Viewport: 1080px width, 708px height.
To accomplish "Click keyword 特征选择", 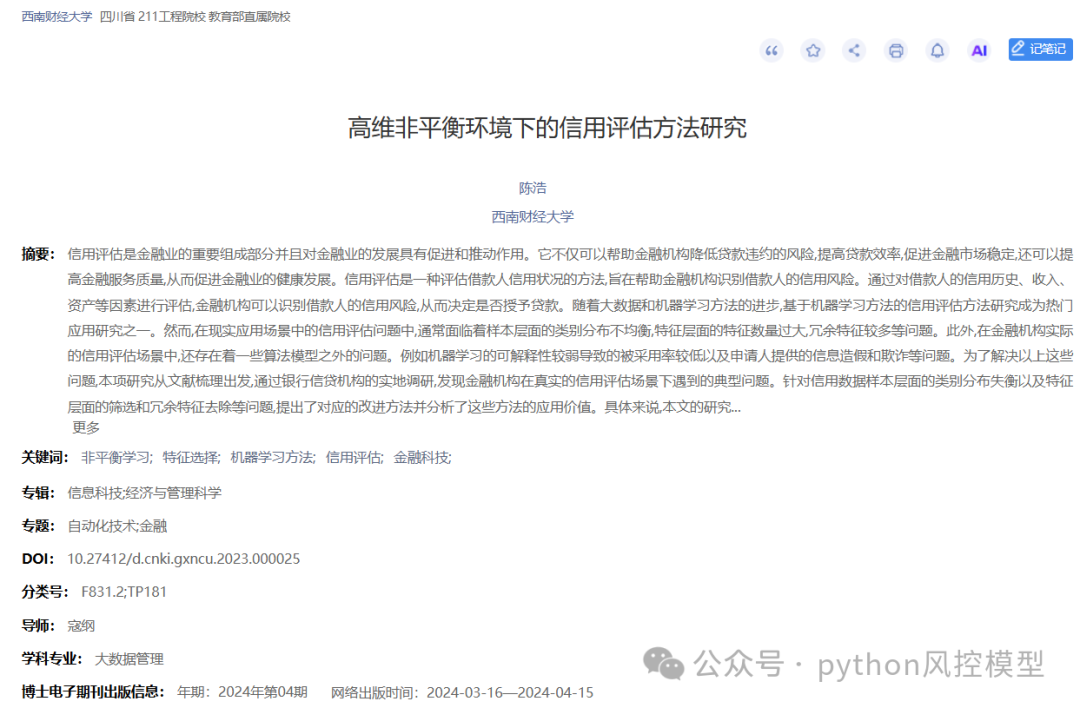I will pos(191,457).
